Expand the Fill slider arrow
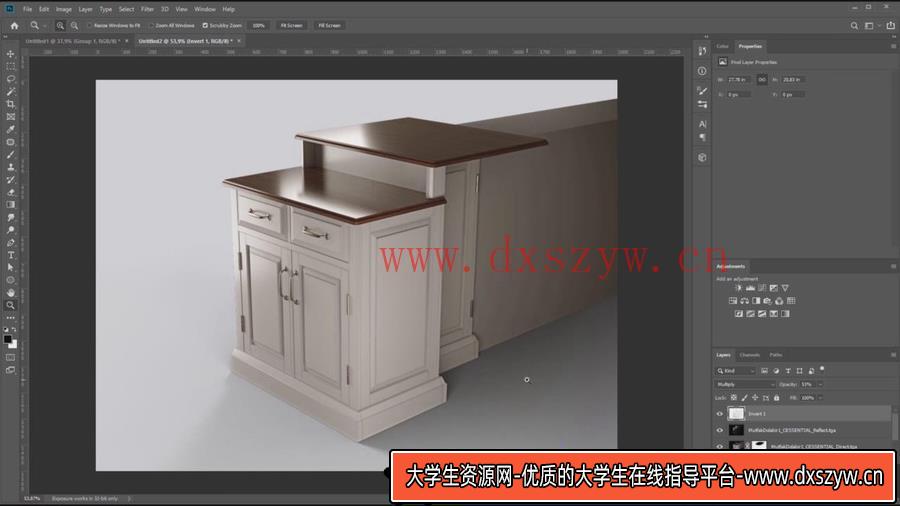This screenshot has width=900, height=506. point(820,398)
